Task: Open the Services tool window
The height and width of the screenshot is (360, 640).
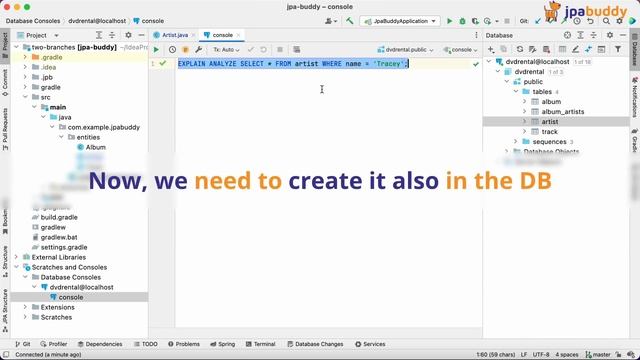Action: 370,344
